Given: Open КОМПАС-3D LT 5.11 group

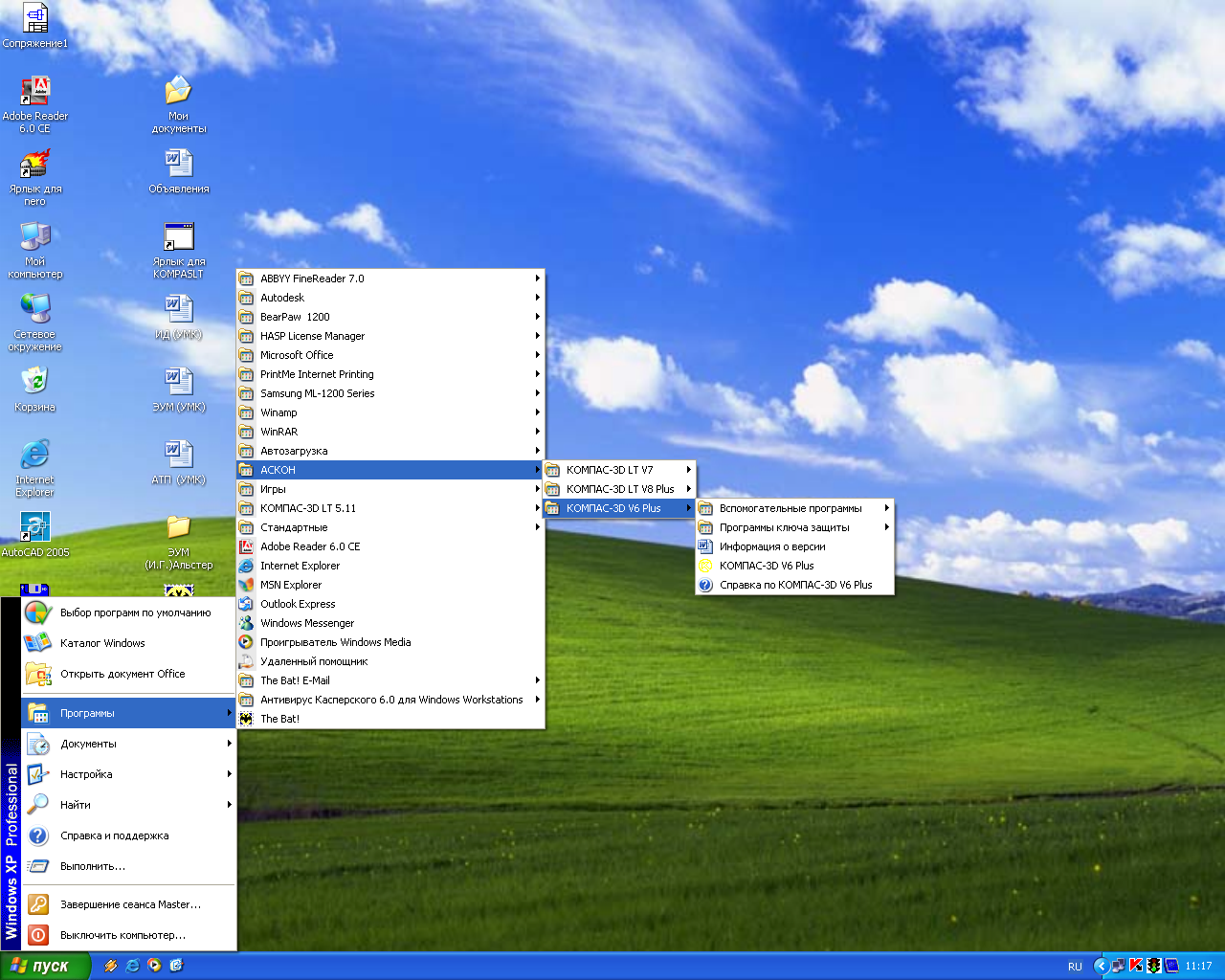Looking at the screenshot, I should tap(390, 508).
